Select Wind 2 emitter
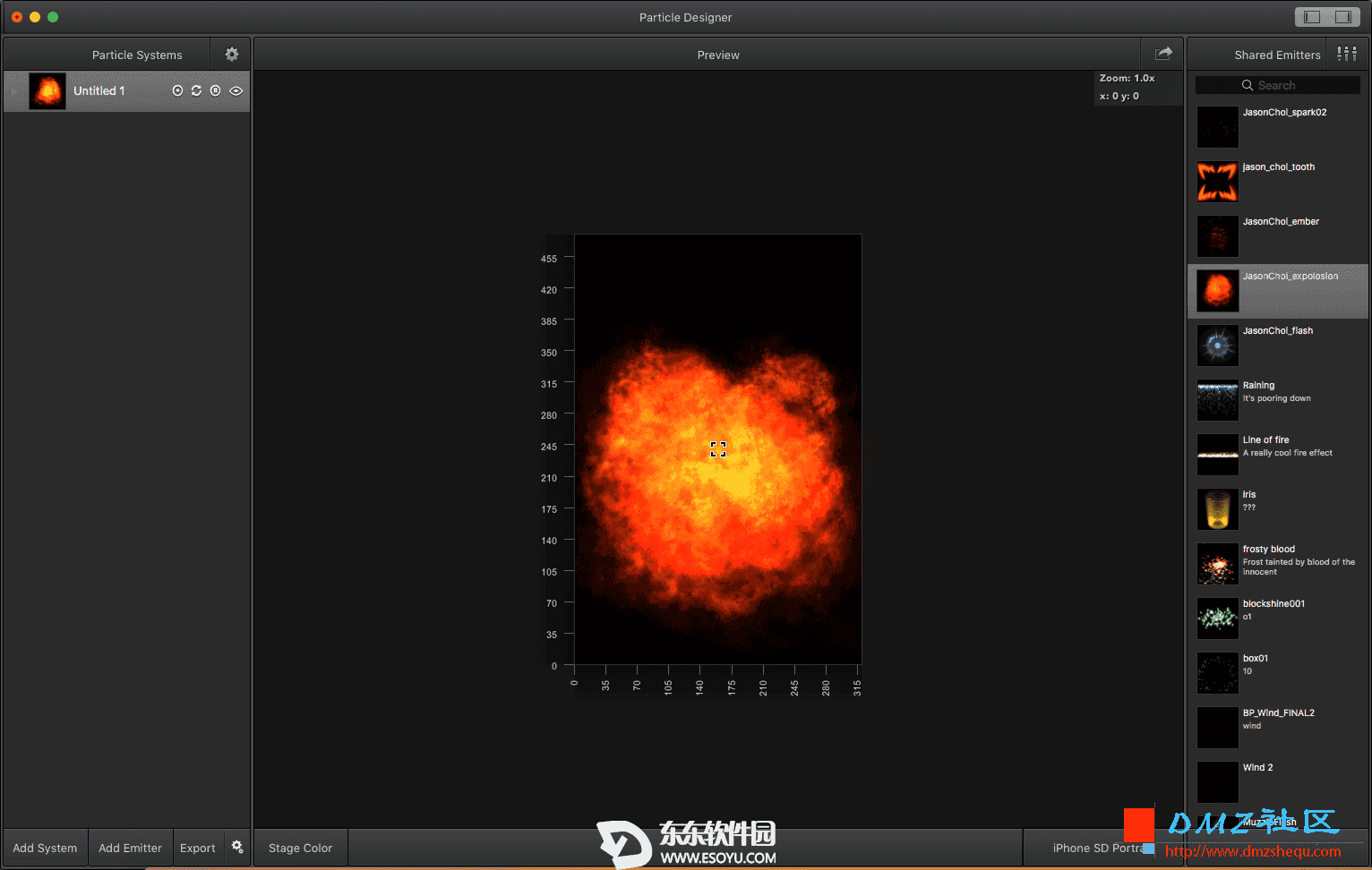1372x870 pixels. tap(1278, 782)
